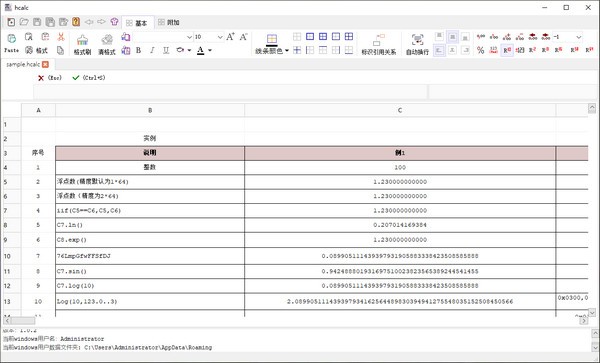Apply bottom border to the cell
600x363 pixels.
349,50
